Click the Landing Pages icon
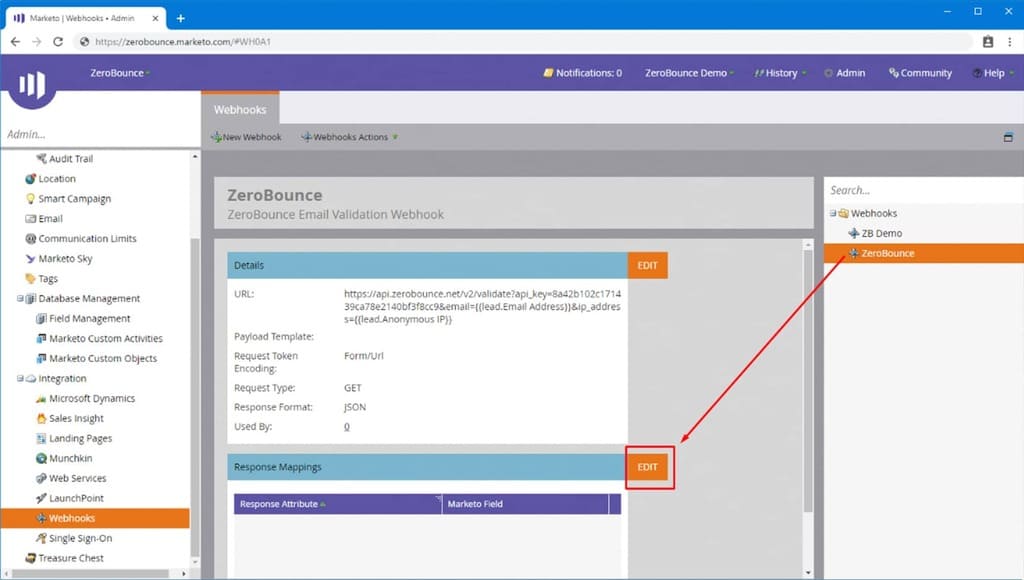1024x580 pixels. [x=41, y=438]
